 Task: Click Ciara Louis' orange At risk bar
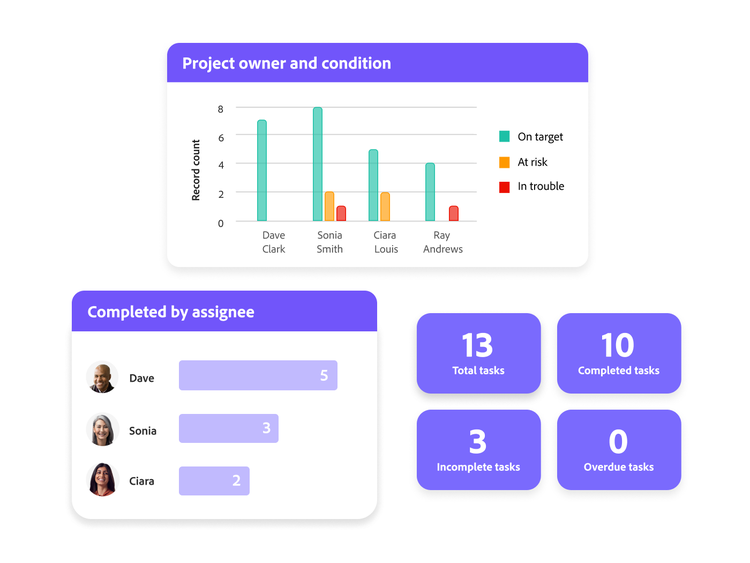coord(385,207)
